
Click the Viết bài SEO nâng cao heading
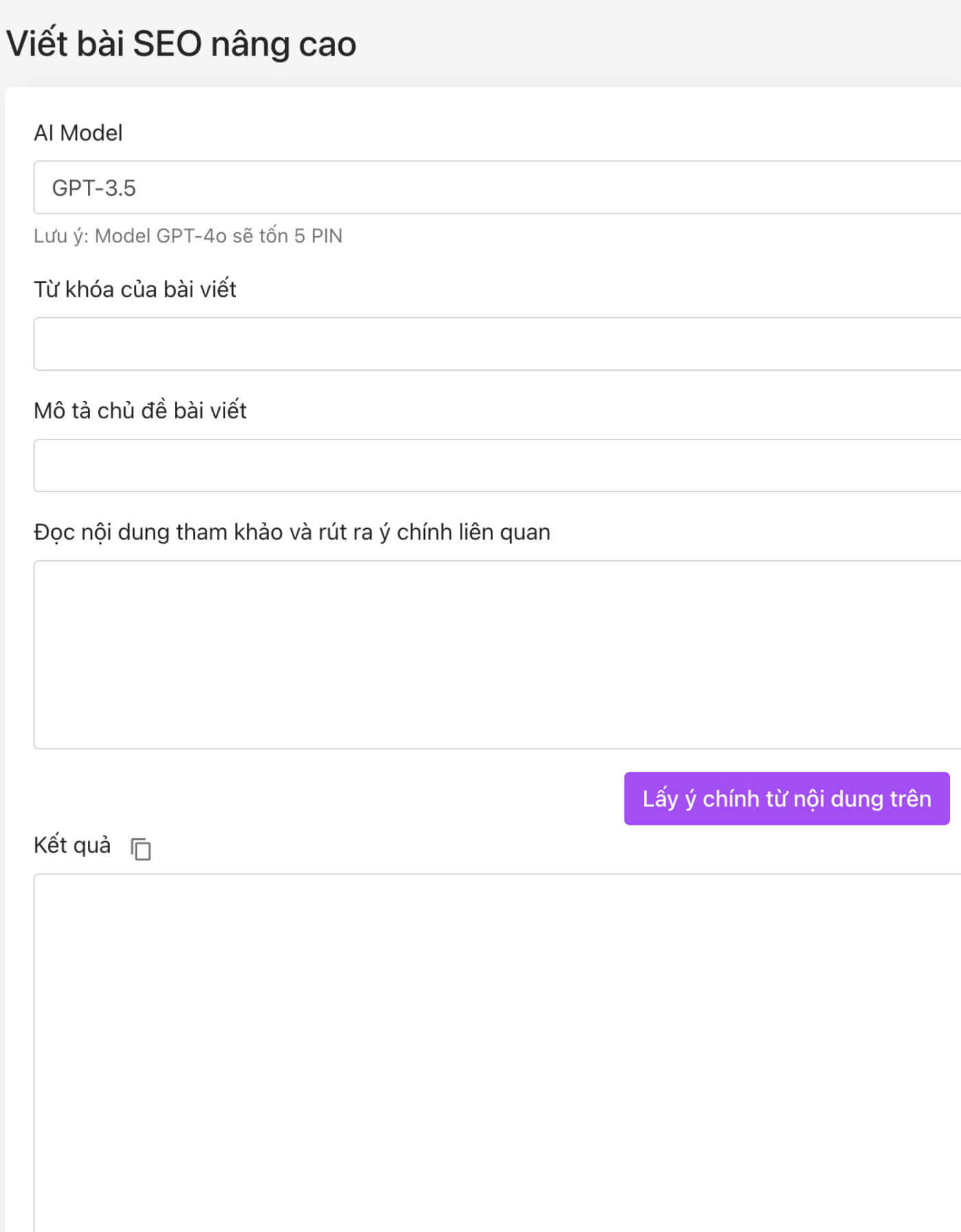point(181,44)
